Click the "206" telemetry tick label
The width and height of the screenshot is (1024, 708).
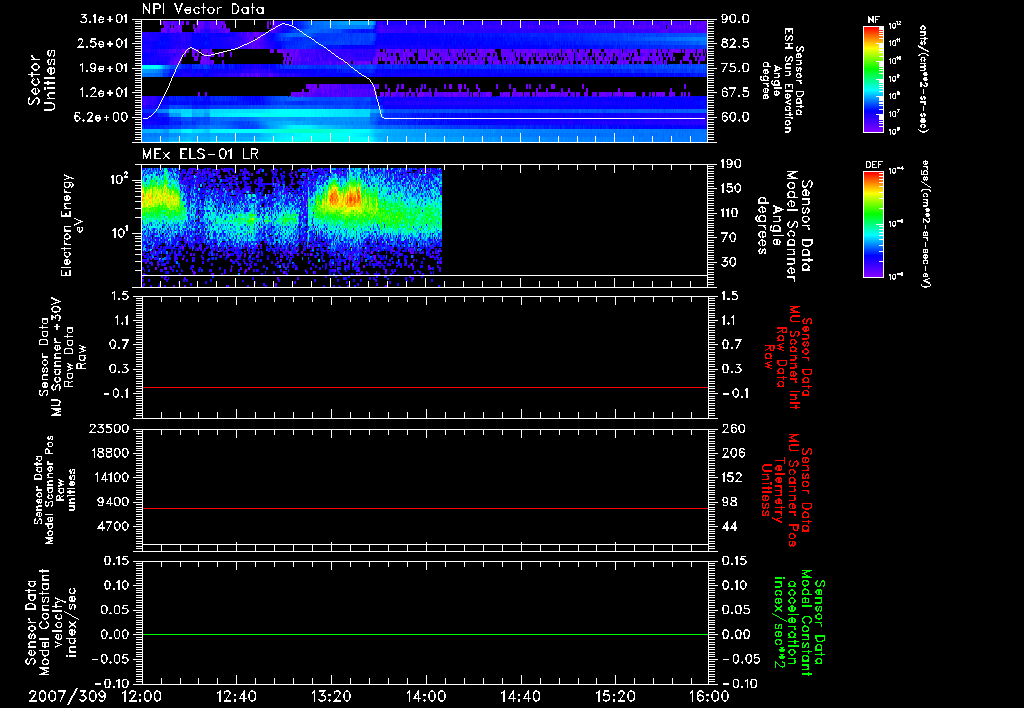point(732,453)
